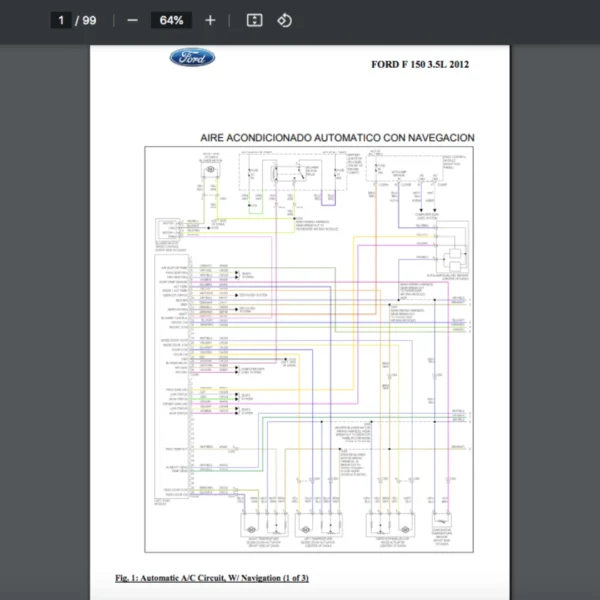Click the total pages count 99
The image size is (600, 600).
[x=90, y=20]
